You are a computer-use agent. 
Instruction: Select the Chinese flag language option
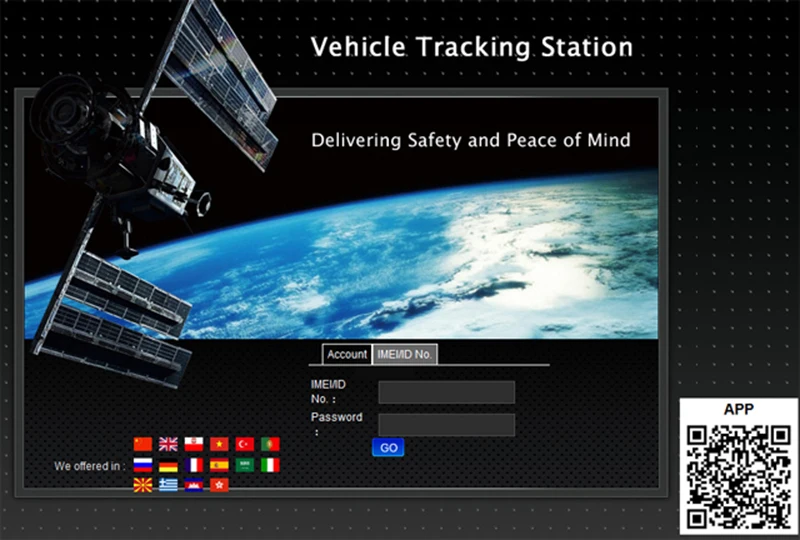pos(143,444)
